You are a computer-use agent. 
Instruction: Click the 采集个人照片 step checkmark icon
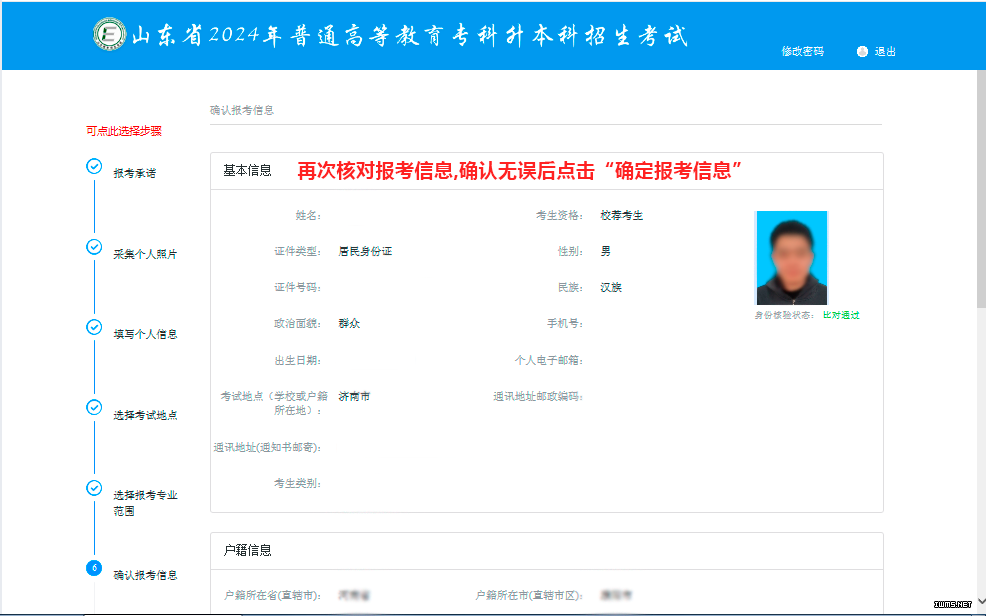[x=94, y=247]
